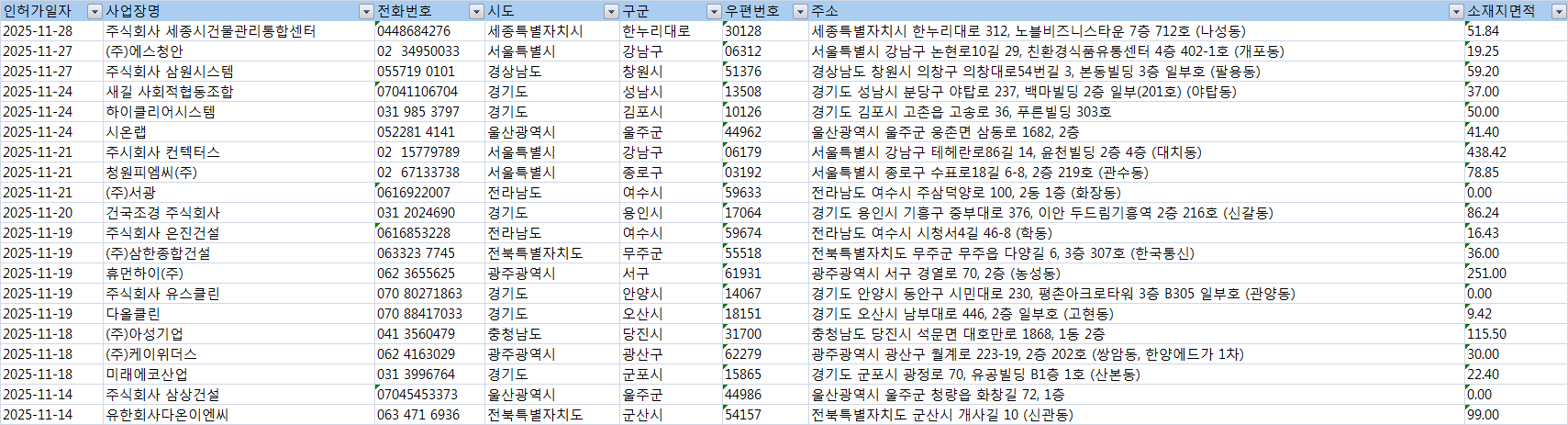
Task: Select phone number cell '052281 4141'
Action: 429,132
